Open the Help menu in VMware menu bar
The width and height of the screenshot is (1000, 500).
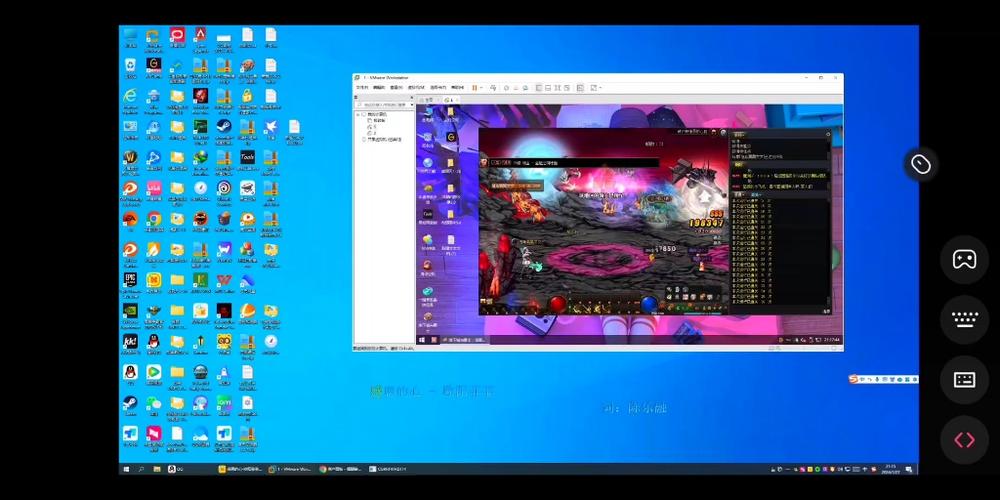pyautogui.click(x=458, y=87)
